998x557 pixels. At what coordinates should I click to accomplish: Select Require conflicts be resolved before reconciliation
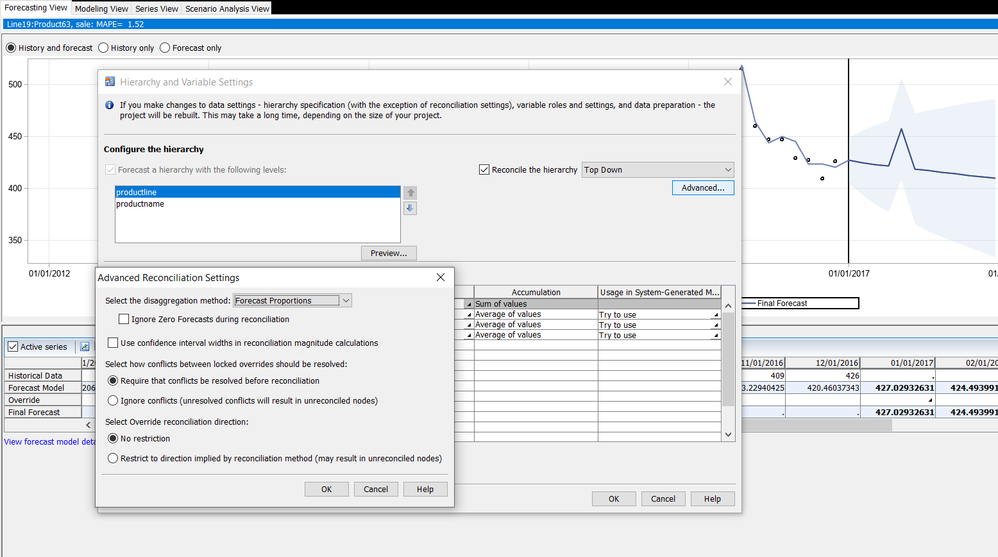tap(113, 381)
